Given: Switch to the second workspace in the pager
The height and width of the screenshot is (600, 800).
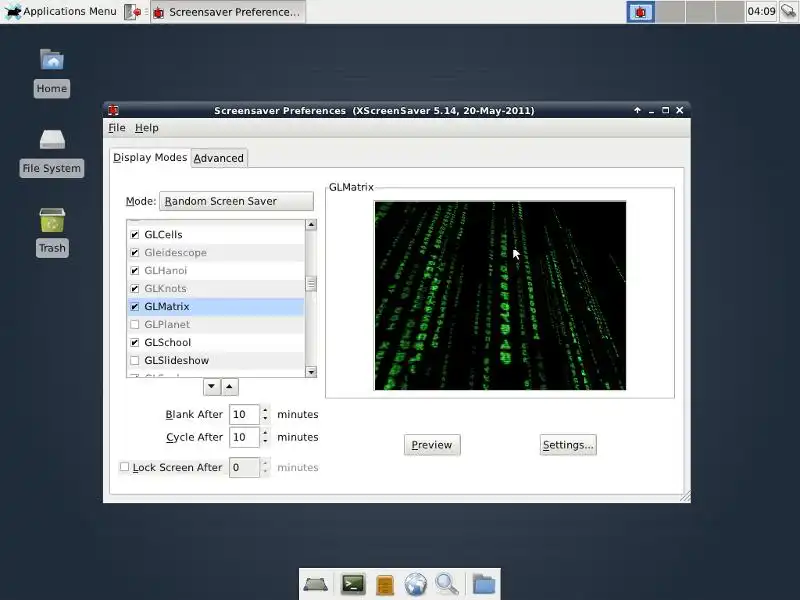Looking at the screenshot, I should 670,12.
